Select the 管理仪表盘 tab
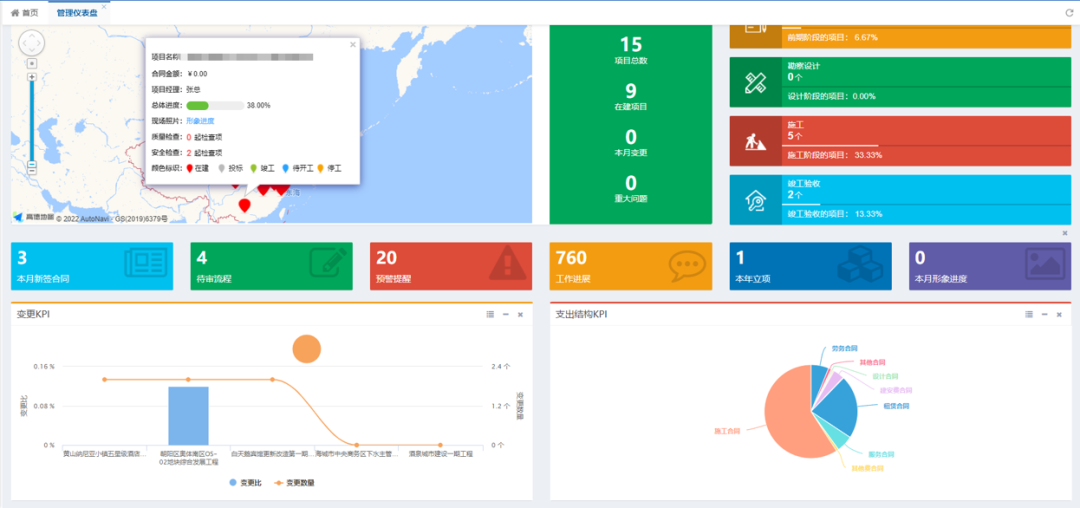 [75, 13]
